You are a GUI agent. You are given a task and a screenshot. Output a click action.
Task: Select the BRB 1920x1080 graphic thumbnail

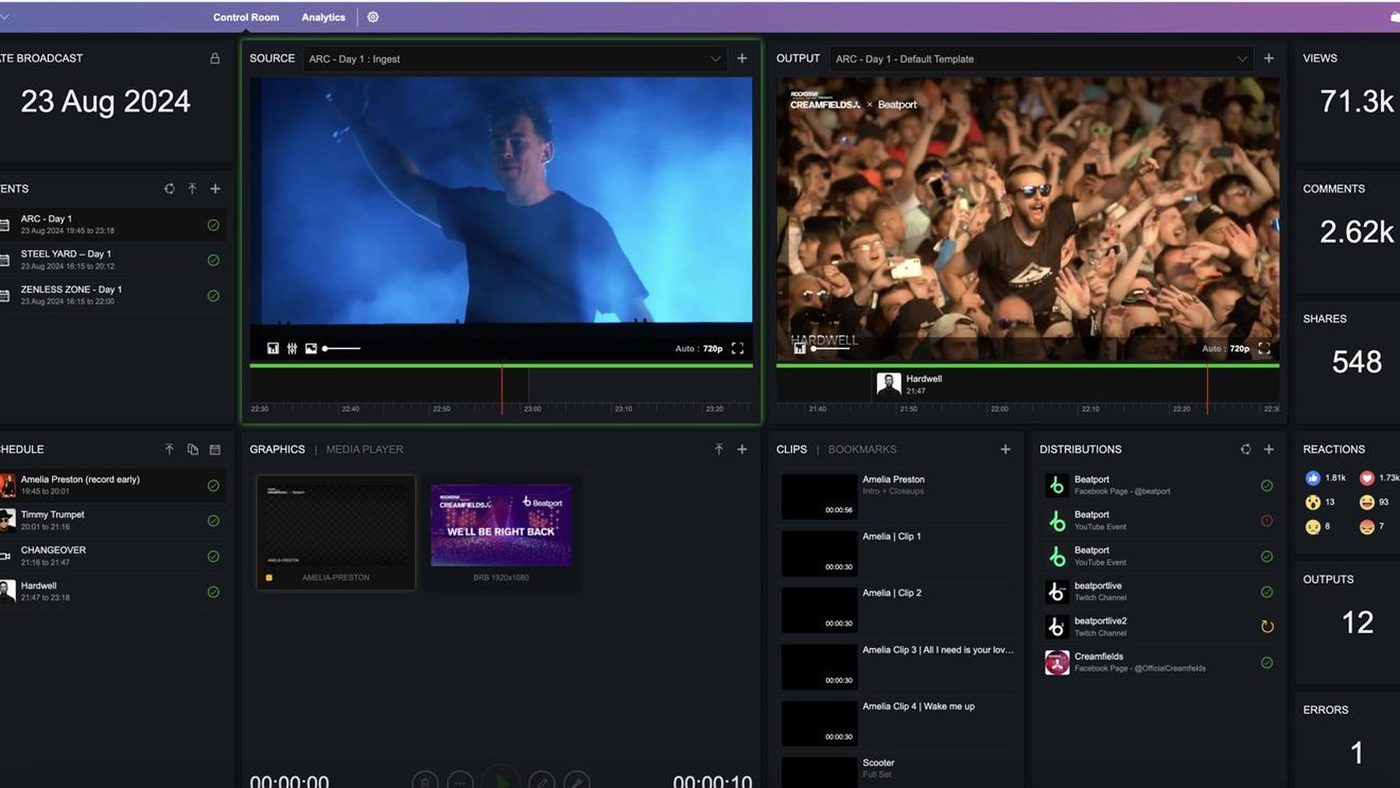pos(501,533)
